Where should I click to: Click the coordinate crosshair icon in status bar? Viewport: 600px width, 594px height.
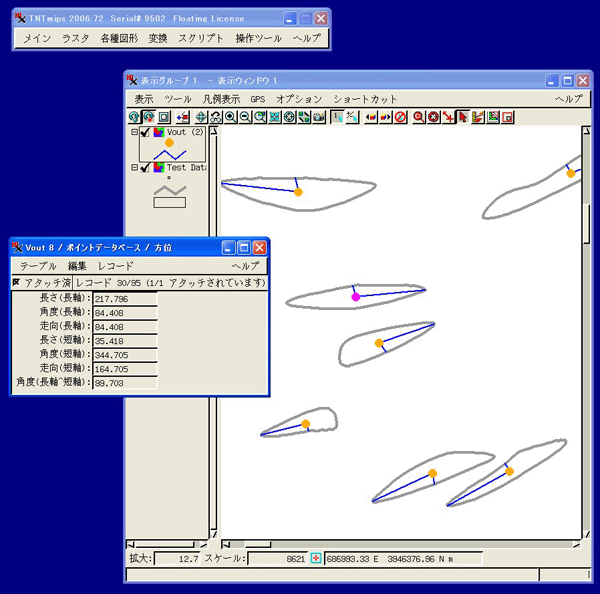pos(316,558)
